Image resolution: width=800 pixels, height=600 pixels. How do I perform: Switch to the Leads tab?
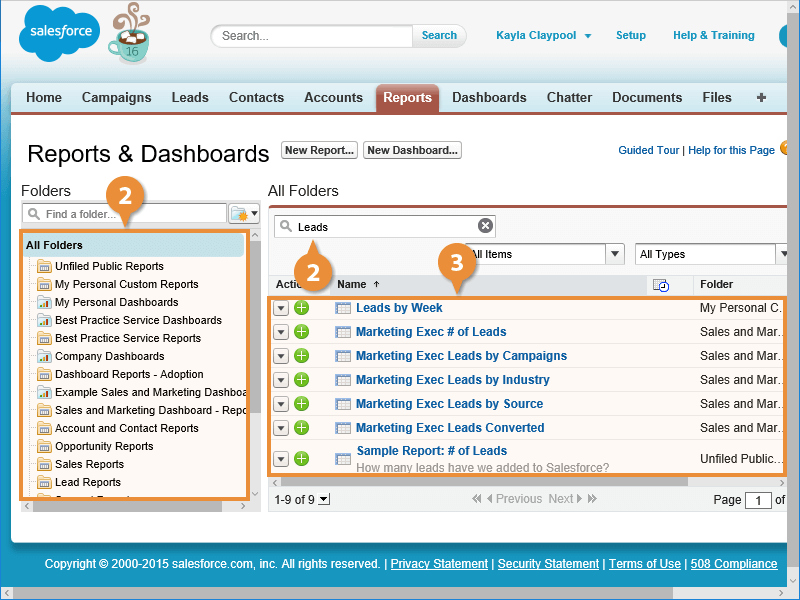190,97
